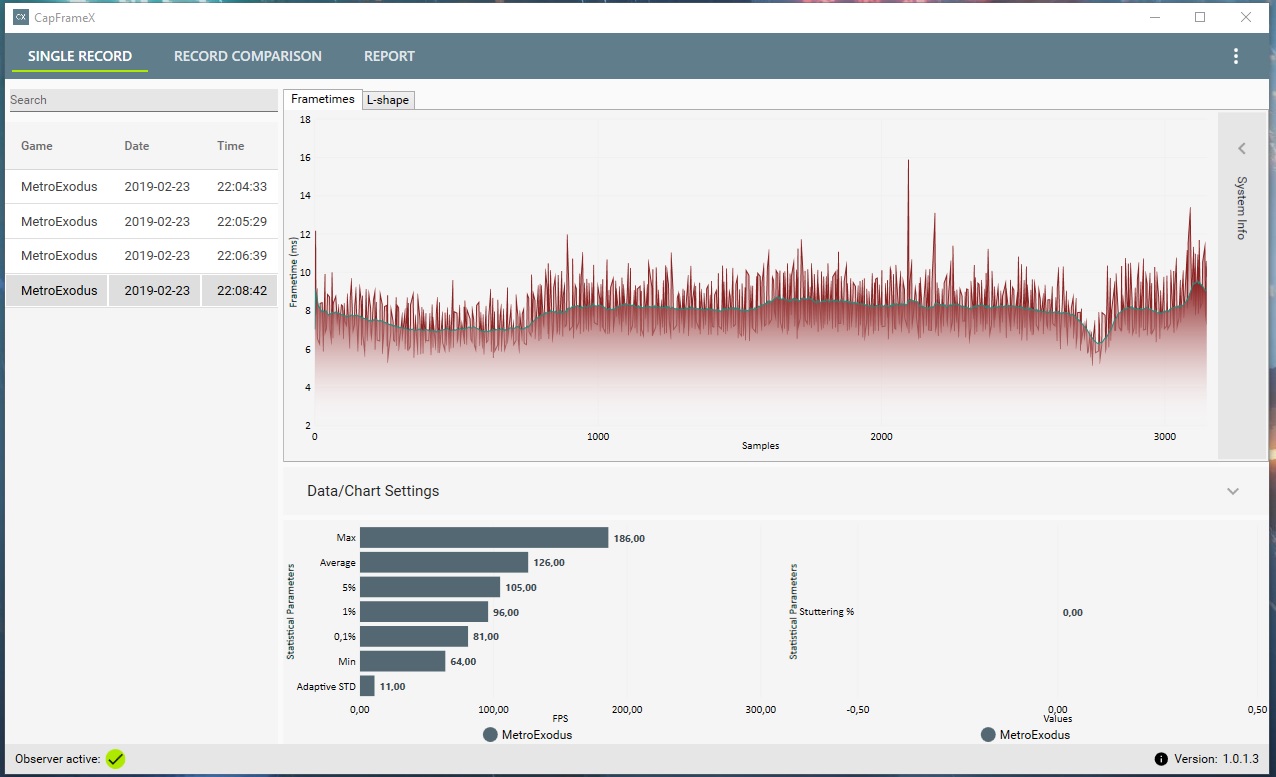The height and width of the screenshot is (777, 1276).
Task: Click the 2019-02-23 date in 22:06:39 row
Action: click(157, 256)
